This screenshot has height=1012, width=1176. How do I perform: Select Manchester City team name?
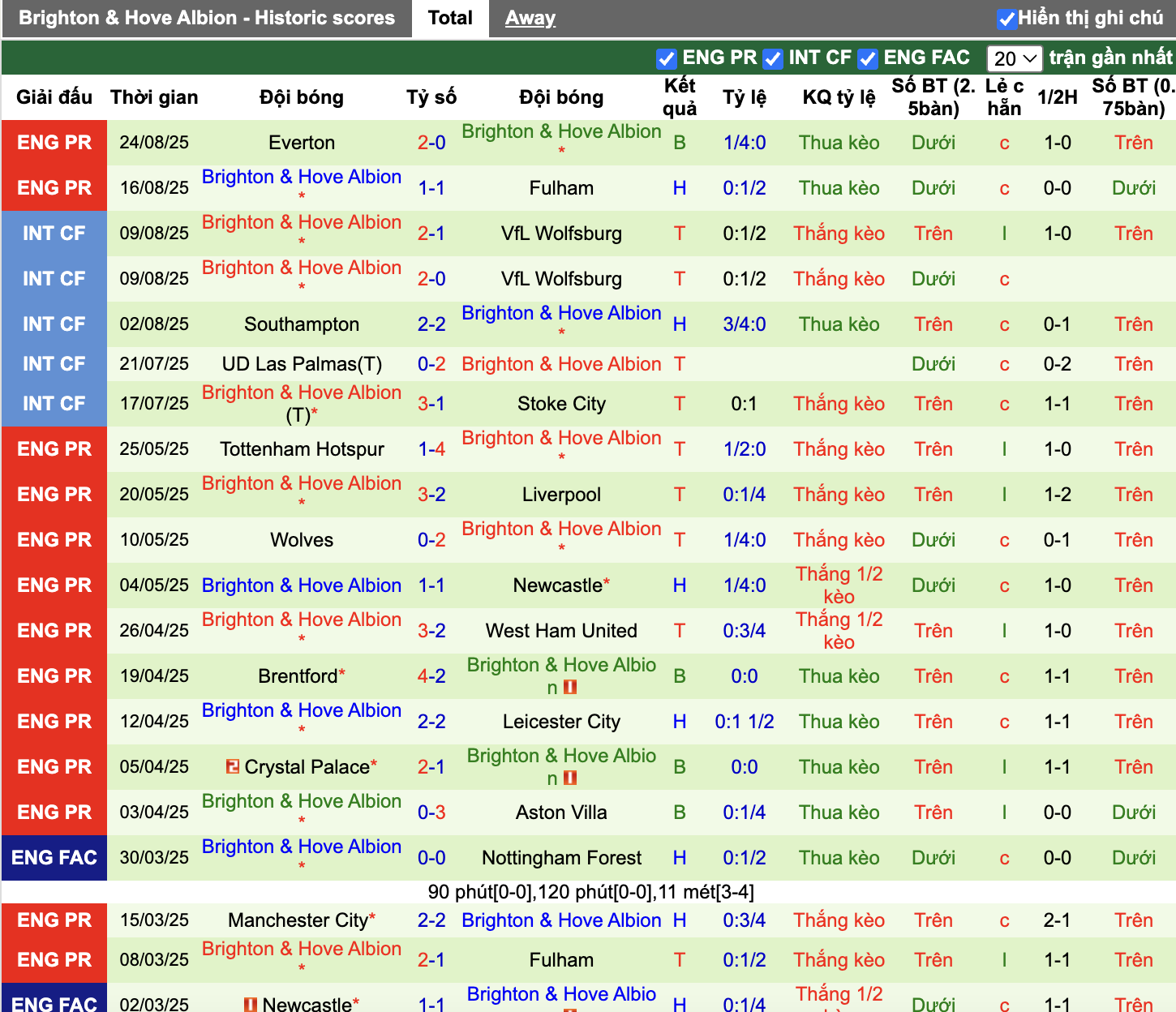[x=298, y=920]
